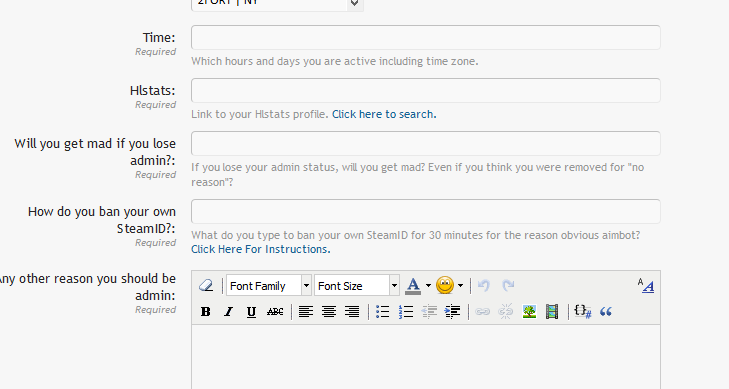Toggle strikethrough formatting
729x389 pixels.
click(x=275, y=312)
